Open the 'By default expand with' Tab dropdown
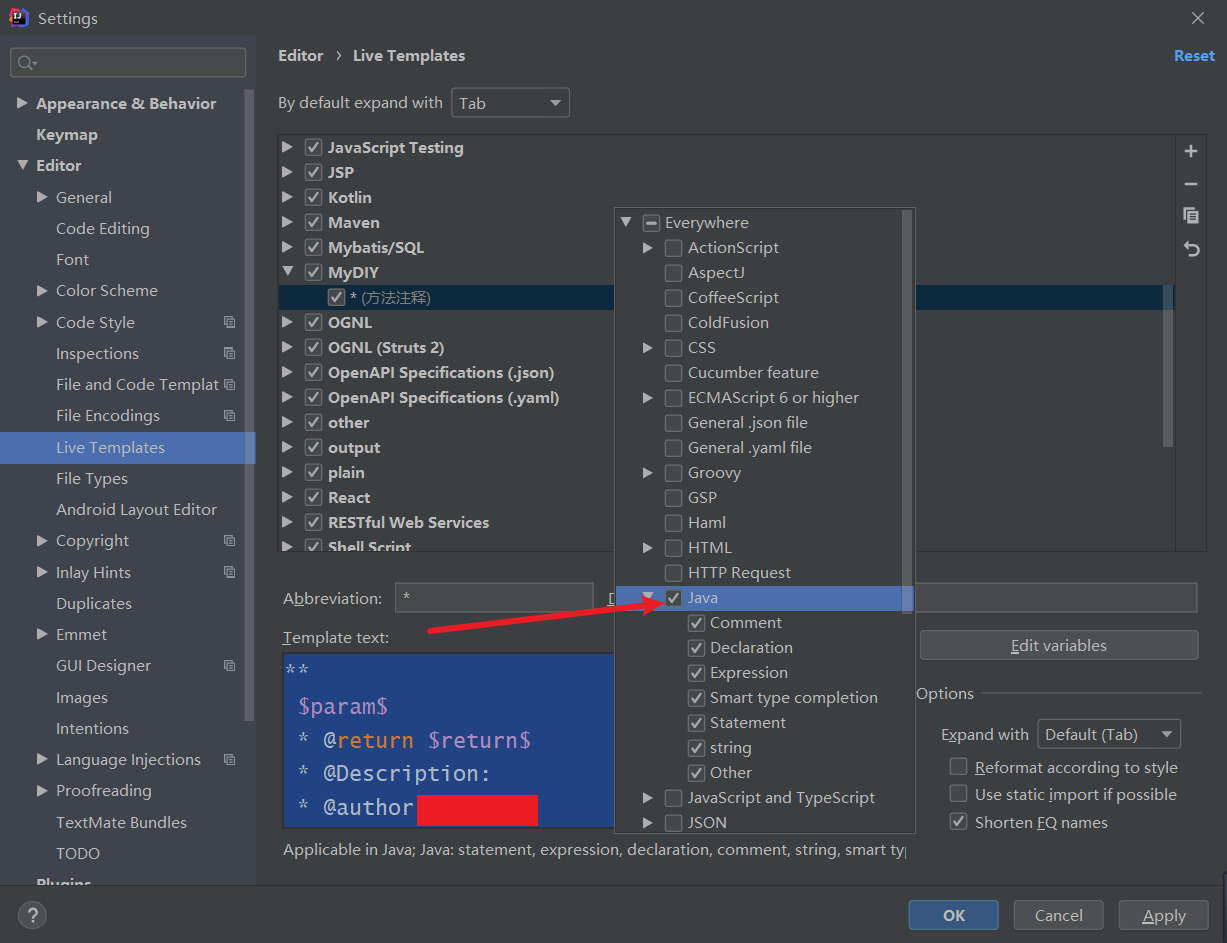Image resolution: width=1227 pixels, height=943 pixels. point(510,103)
